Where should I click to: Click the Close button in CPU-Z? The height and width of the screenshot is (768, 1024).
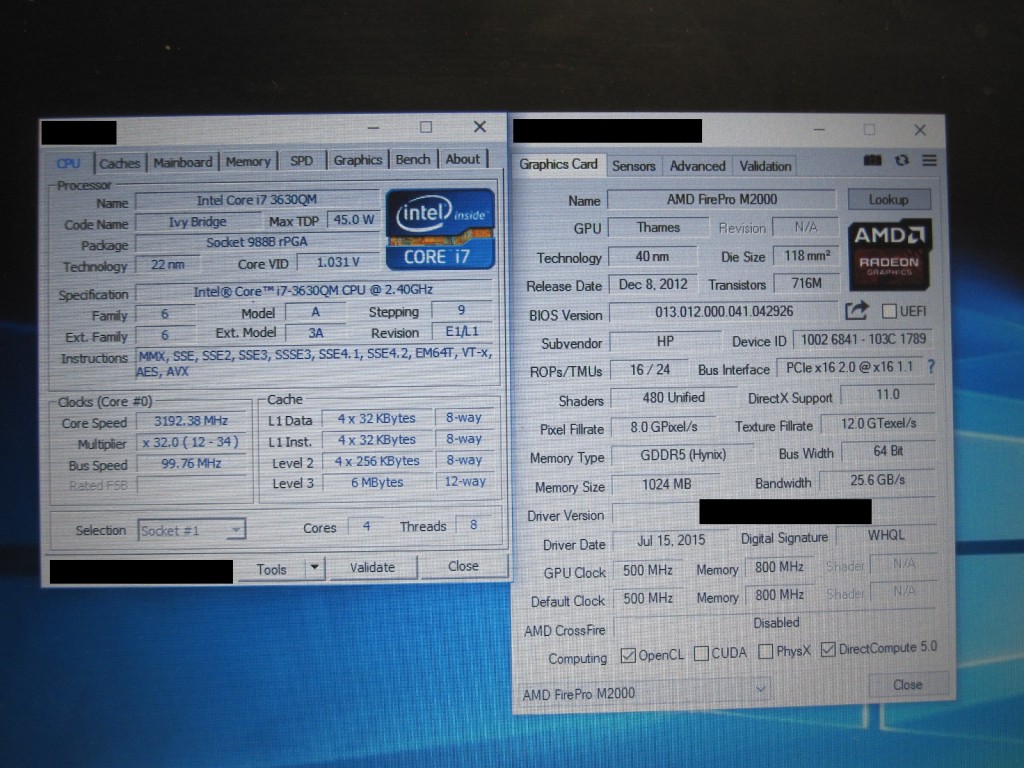[x=463, y=566]
